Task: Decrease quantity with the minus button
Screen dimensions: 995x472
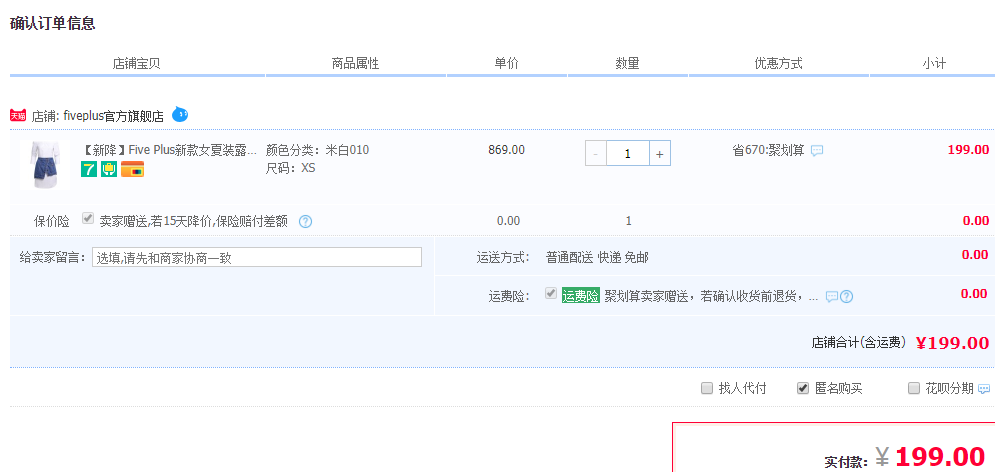Action: pos(595,154)
